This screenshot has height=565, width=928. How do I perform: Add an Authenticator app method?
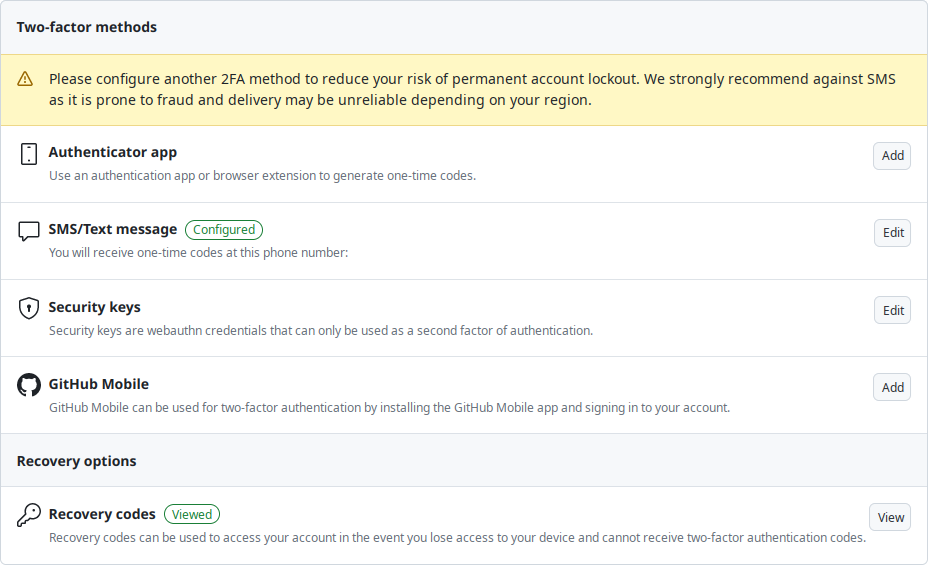point(892,156)
